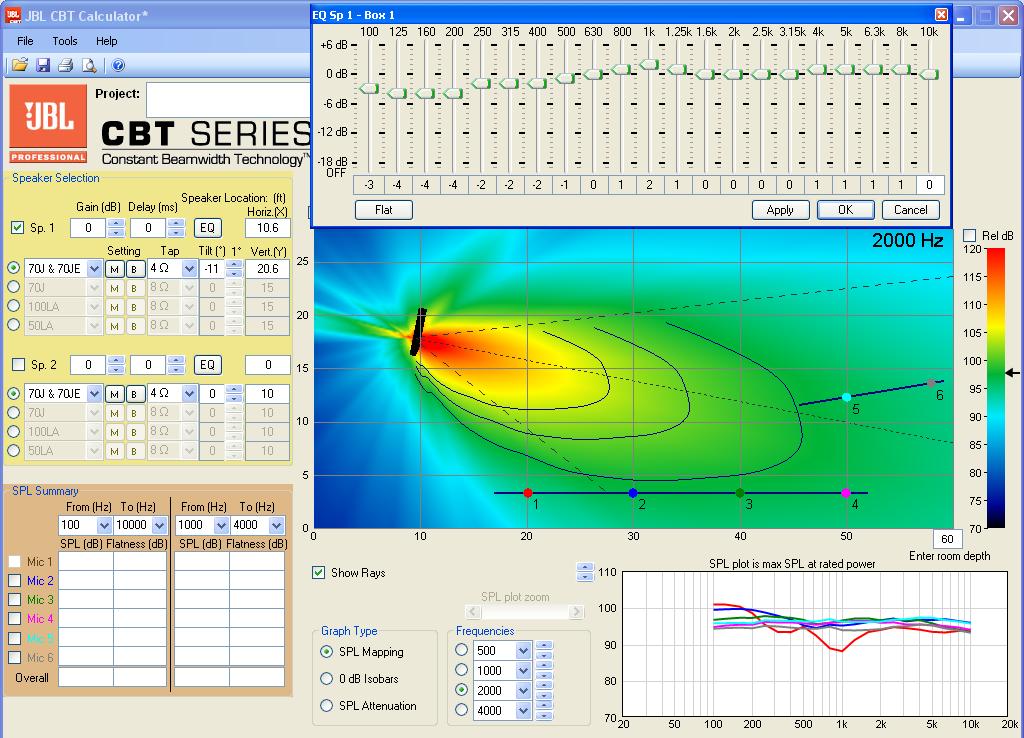The height and width of the screenshot is (738, 1024).
Task: Open the From 1000 Hz dropdown in SPL Summary
Action: click(x=221, y=525)
